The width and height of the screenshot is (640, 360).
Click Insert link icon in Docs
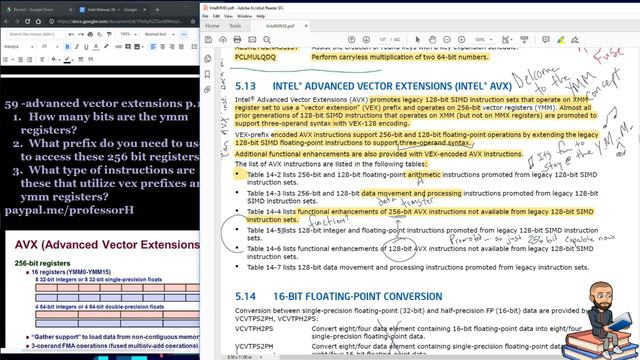(x=118, y=47)
